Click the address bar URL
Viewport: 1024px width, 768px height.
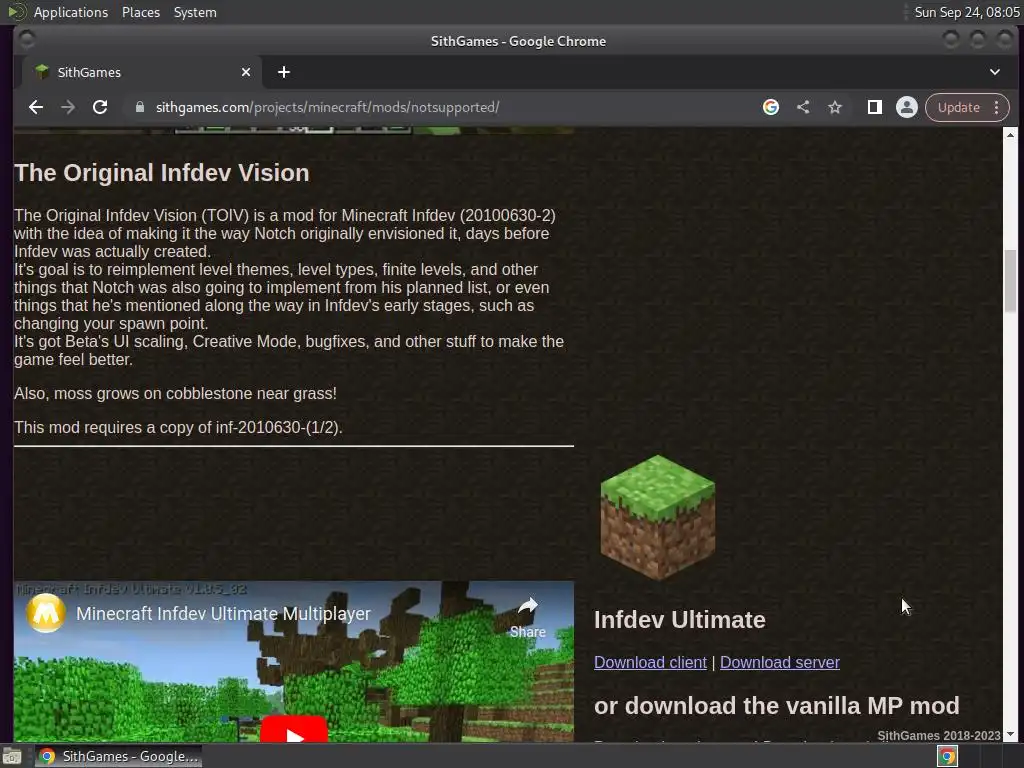coord(327,107)
